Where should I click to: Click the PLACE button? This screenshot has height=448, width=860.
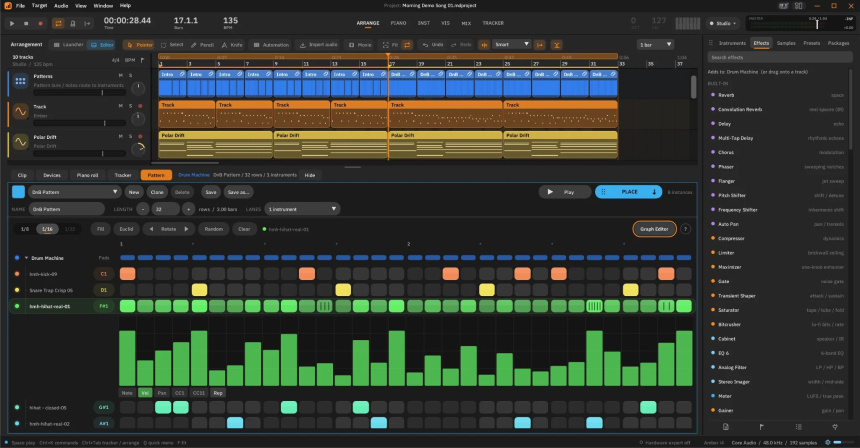coord(629,192)
